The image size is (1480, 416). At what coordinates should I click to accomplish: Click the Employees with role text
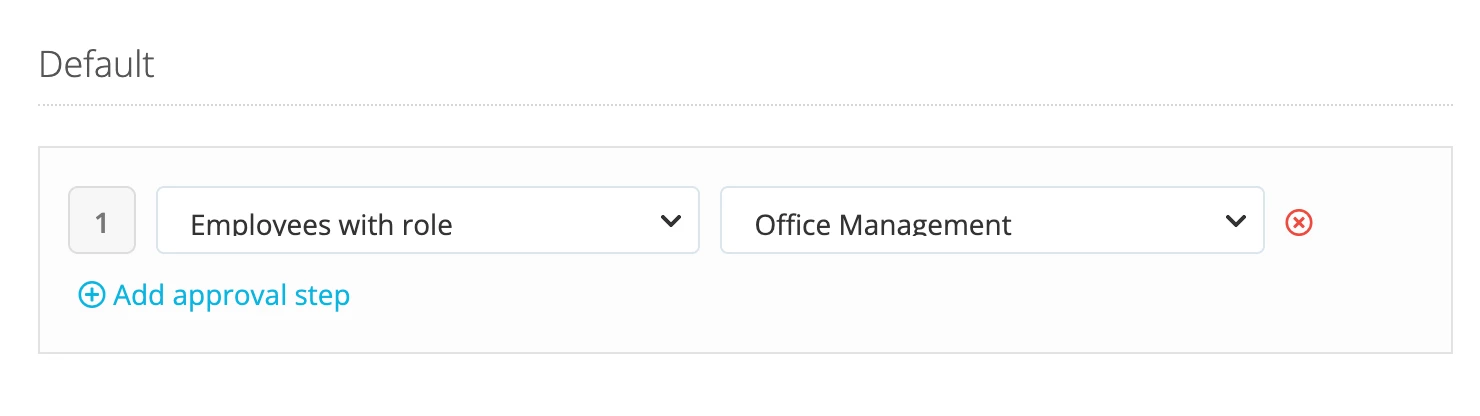[321, 224]
